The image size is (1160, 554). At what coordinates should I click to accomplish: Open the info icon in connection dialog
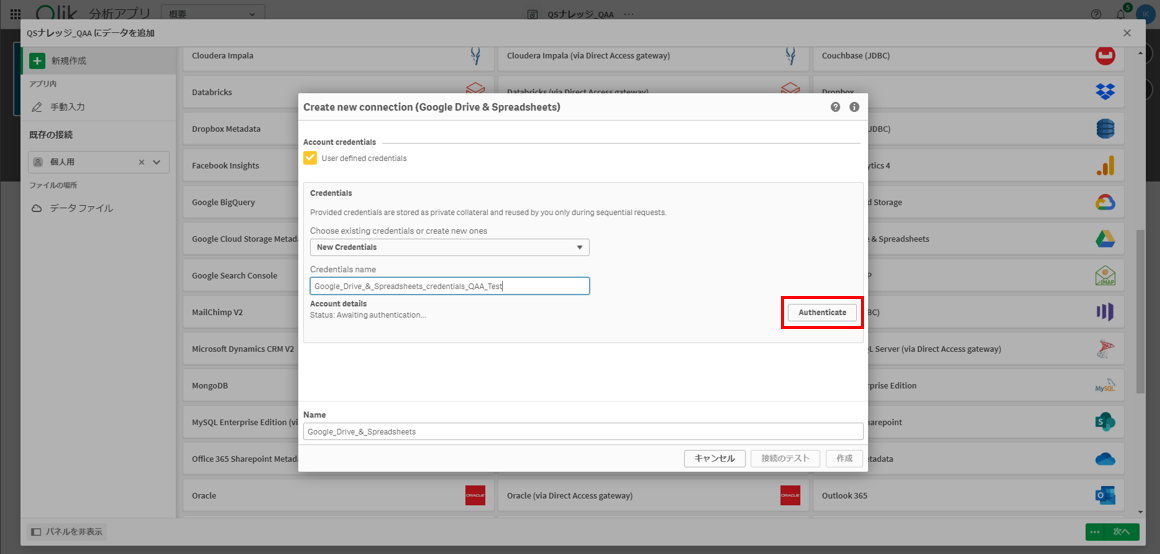[854, 107]
